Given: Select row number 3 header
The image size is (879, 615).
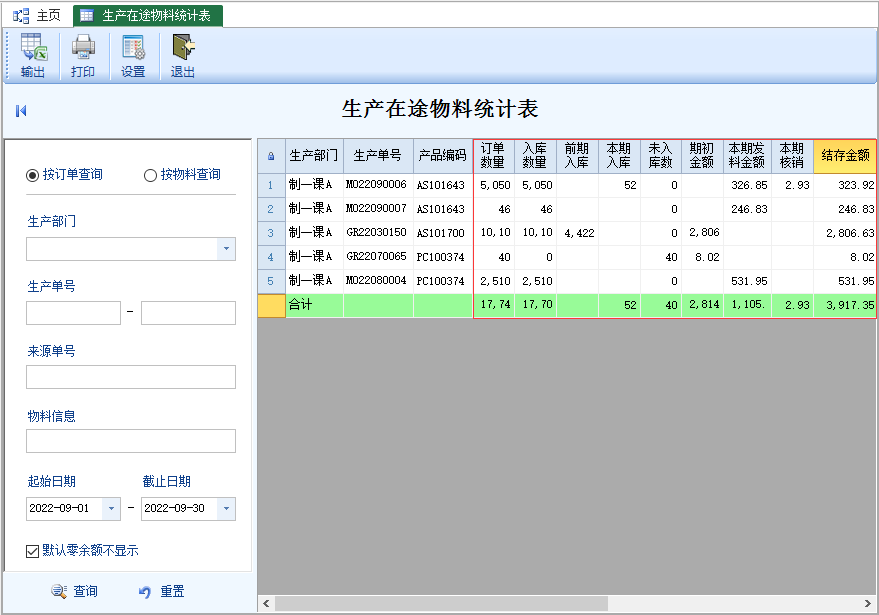Looking at the screenshot, I should tap(271, 233).
